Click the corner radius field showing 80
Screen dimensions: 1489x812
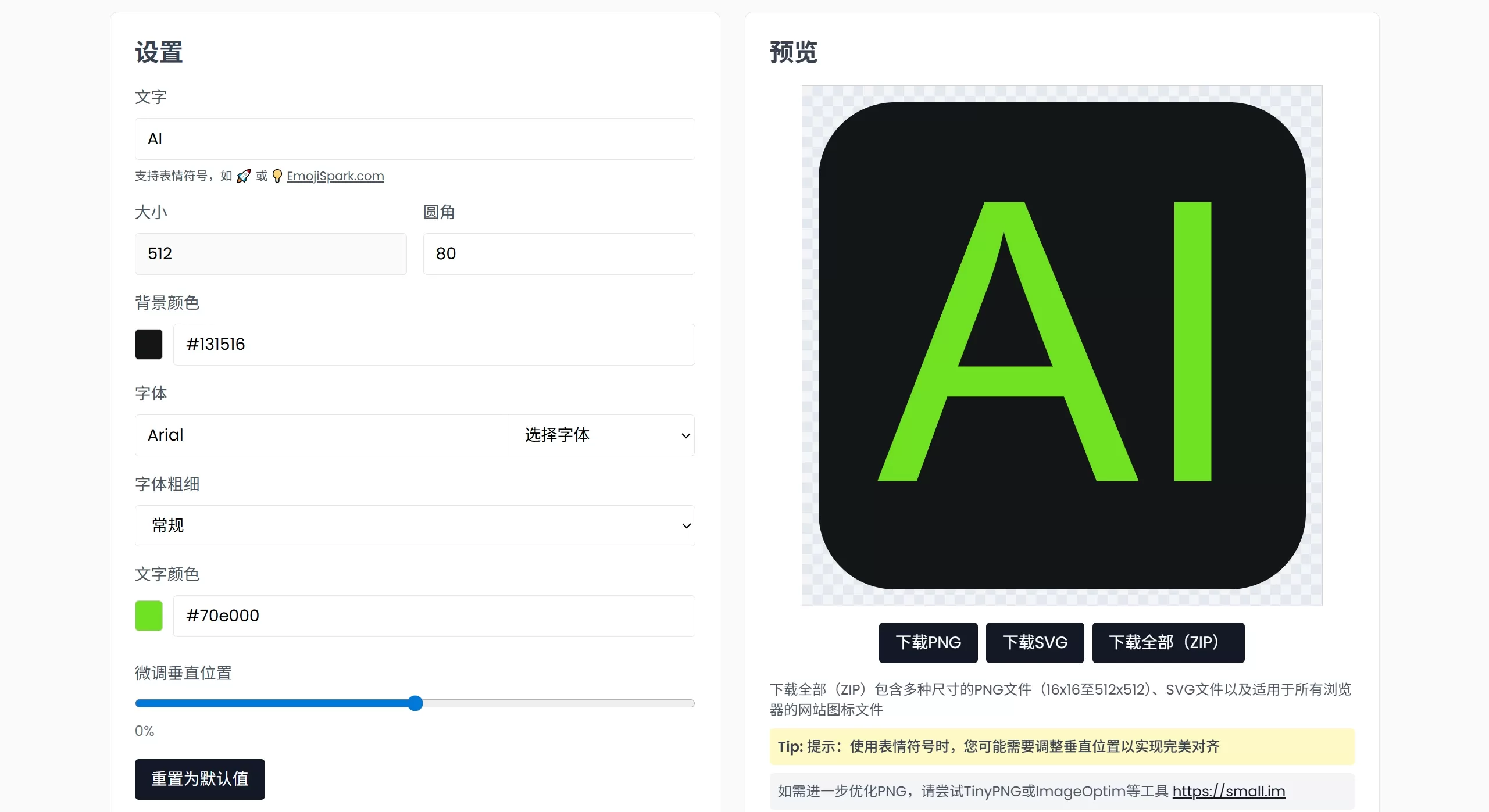(559, 253)
